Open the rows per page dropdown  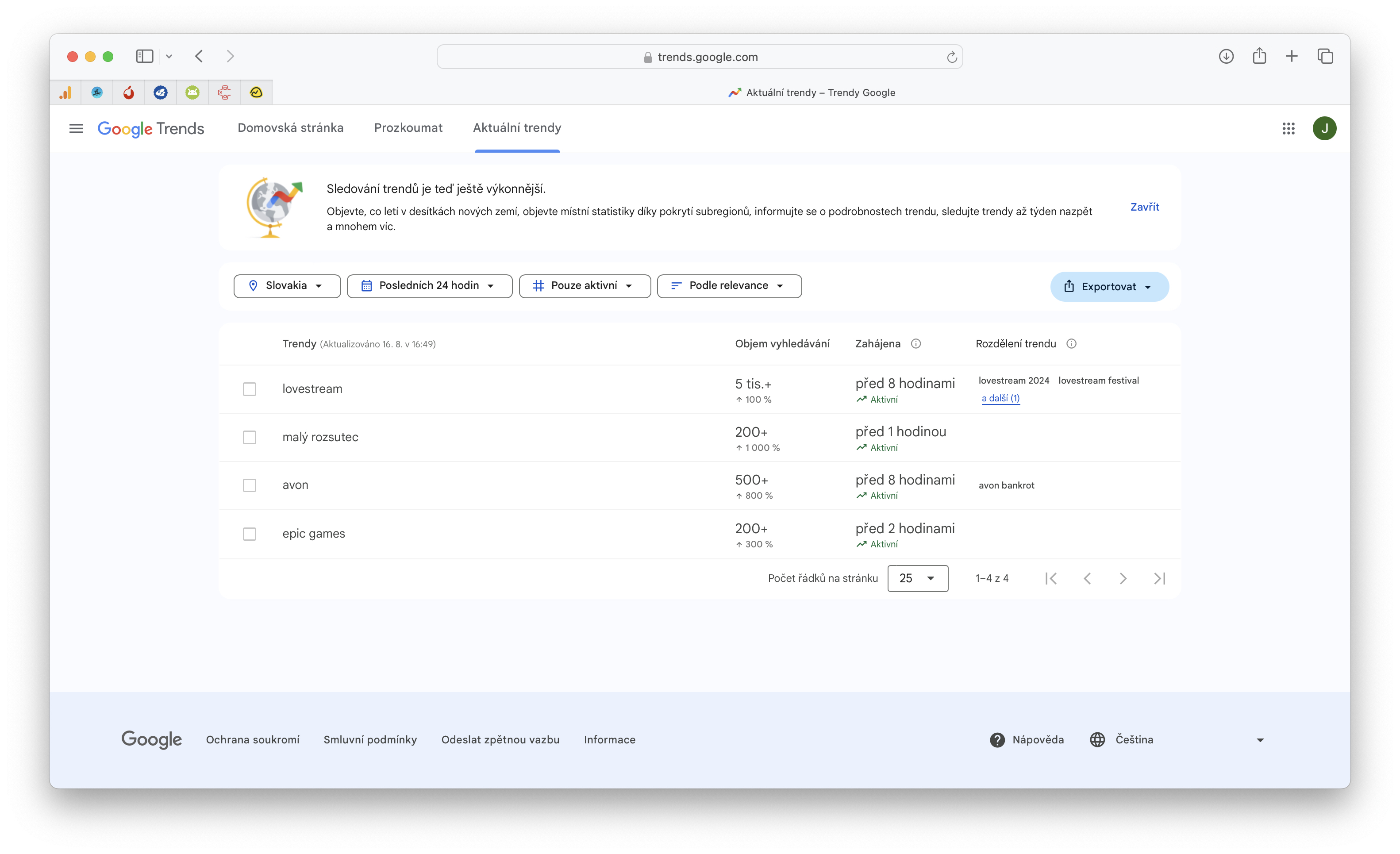click(x=917, y=578)
